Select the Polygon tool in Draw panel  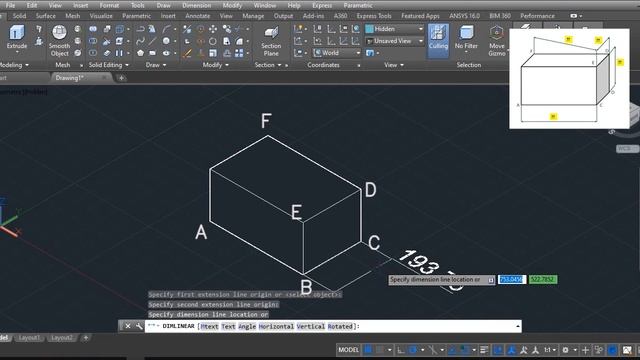pyautogui.click(x=140, y=53)
